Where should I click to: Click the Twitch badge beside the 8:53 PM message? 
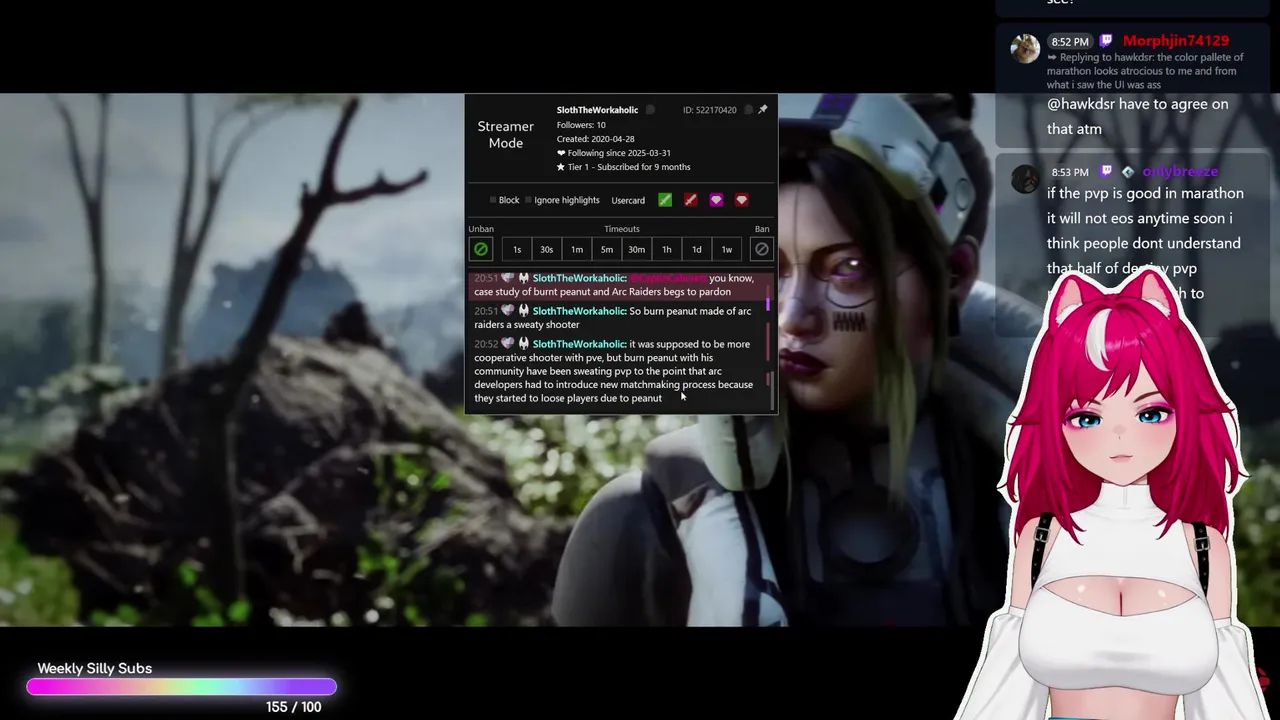click(x=1106, y=172)
